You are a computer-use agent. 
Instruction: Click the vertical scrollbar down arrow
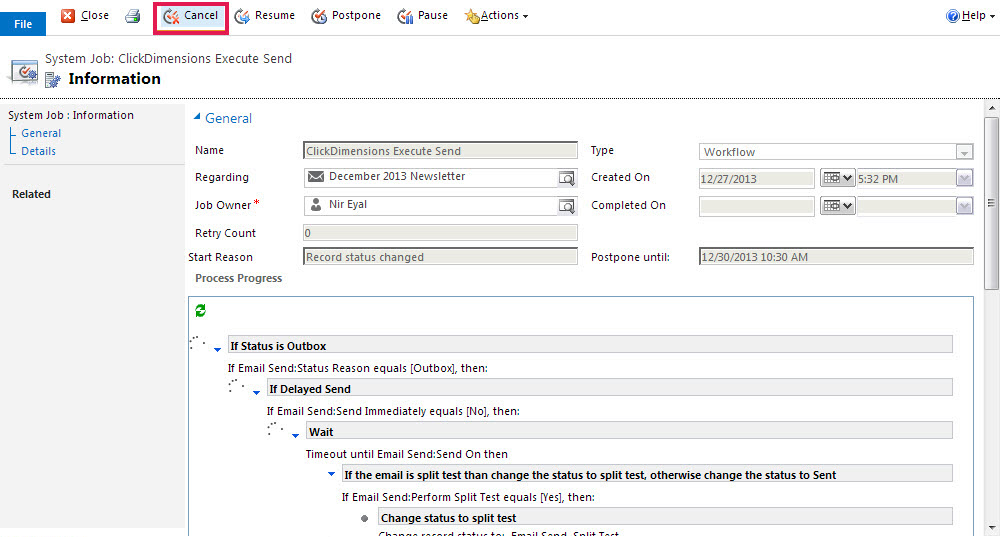[x=992, y=528]
